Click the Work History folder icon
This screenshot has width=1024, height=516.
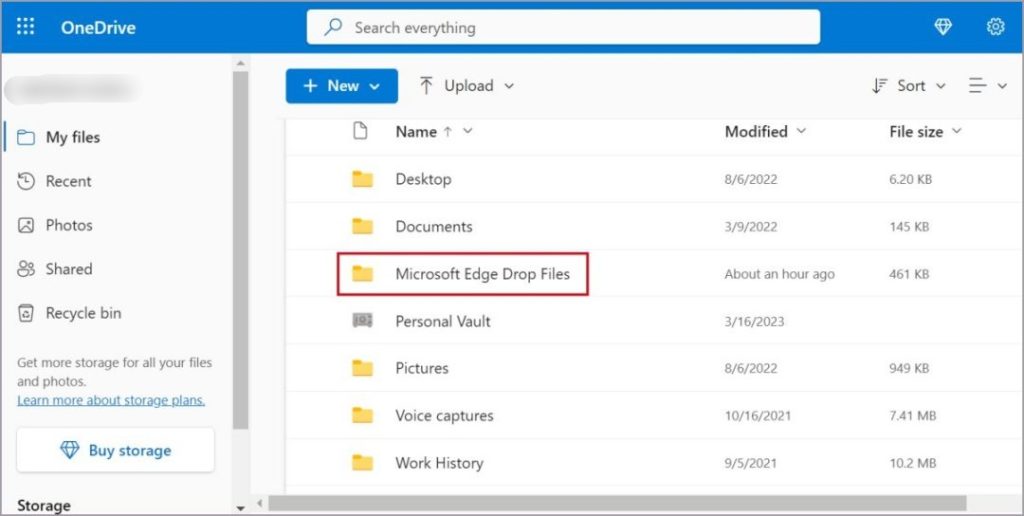tap(362, 463)
